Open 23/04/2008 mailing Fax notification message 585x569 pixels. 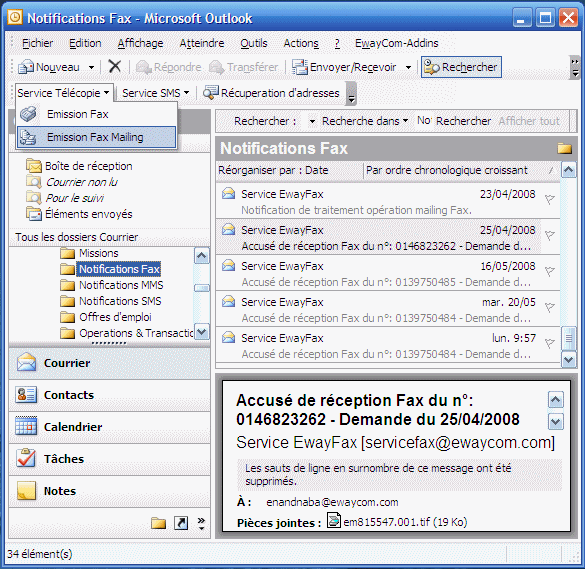click(x=388, y=202)
